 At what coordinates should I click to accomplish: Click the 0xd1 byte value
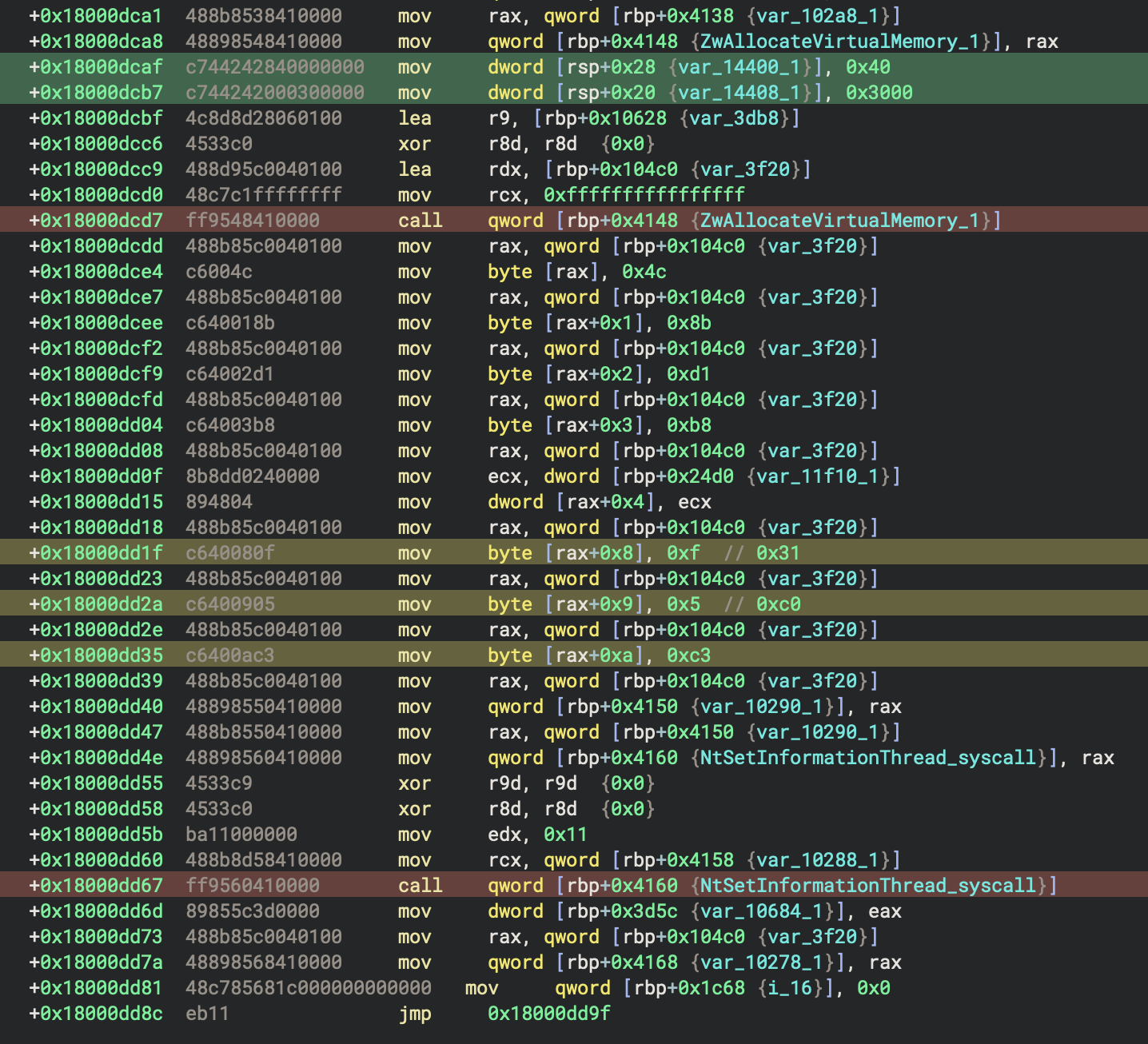pyautogui.click(x=689, y=374)
